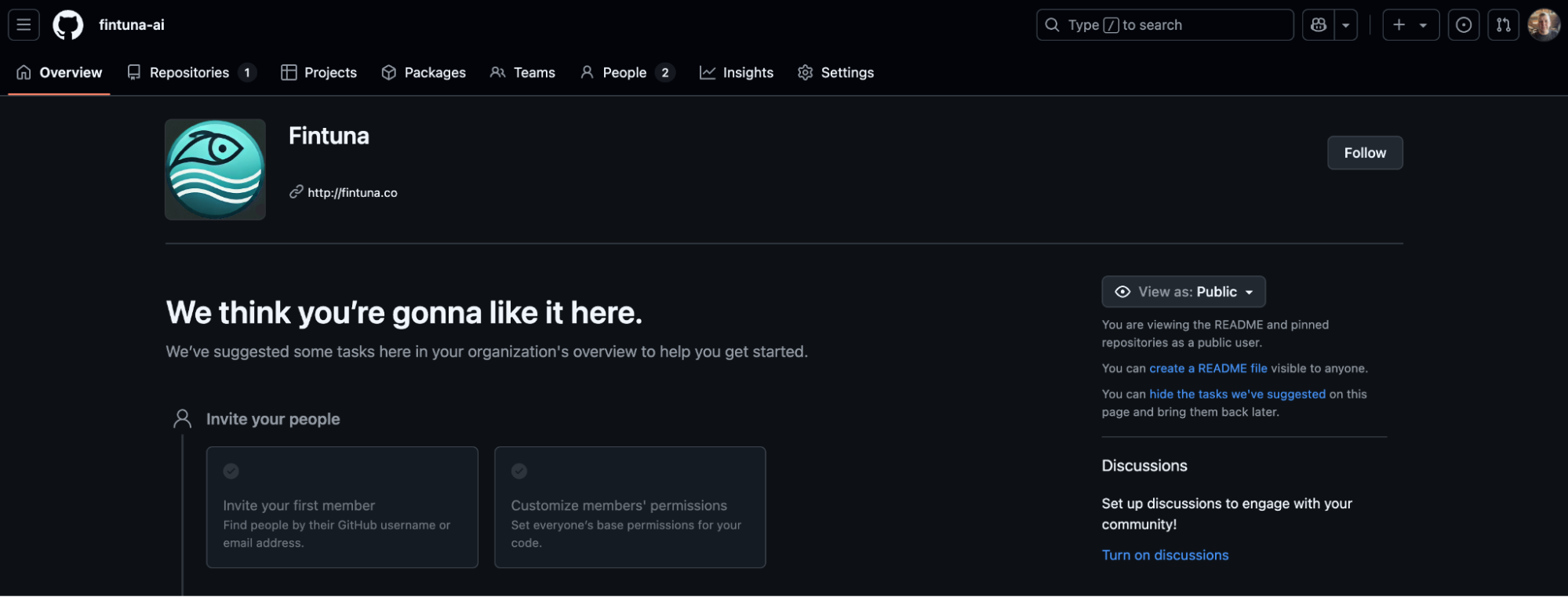
Task: Click the magnifier icon in the search box
Action: pos(1053,25)
